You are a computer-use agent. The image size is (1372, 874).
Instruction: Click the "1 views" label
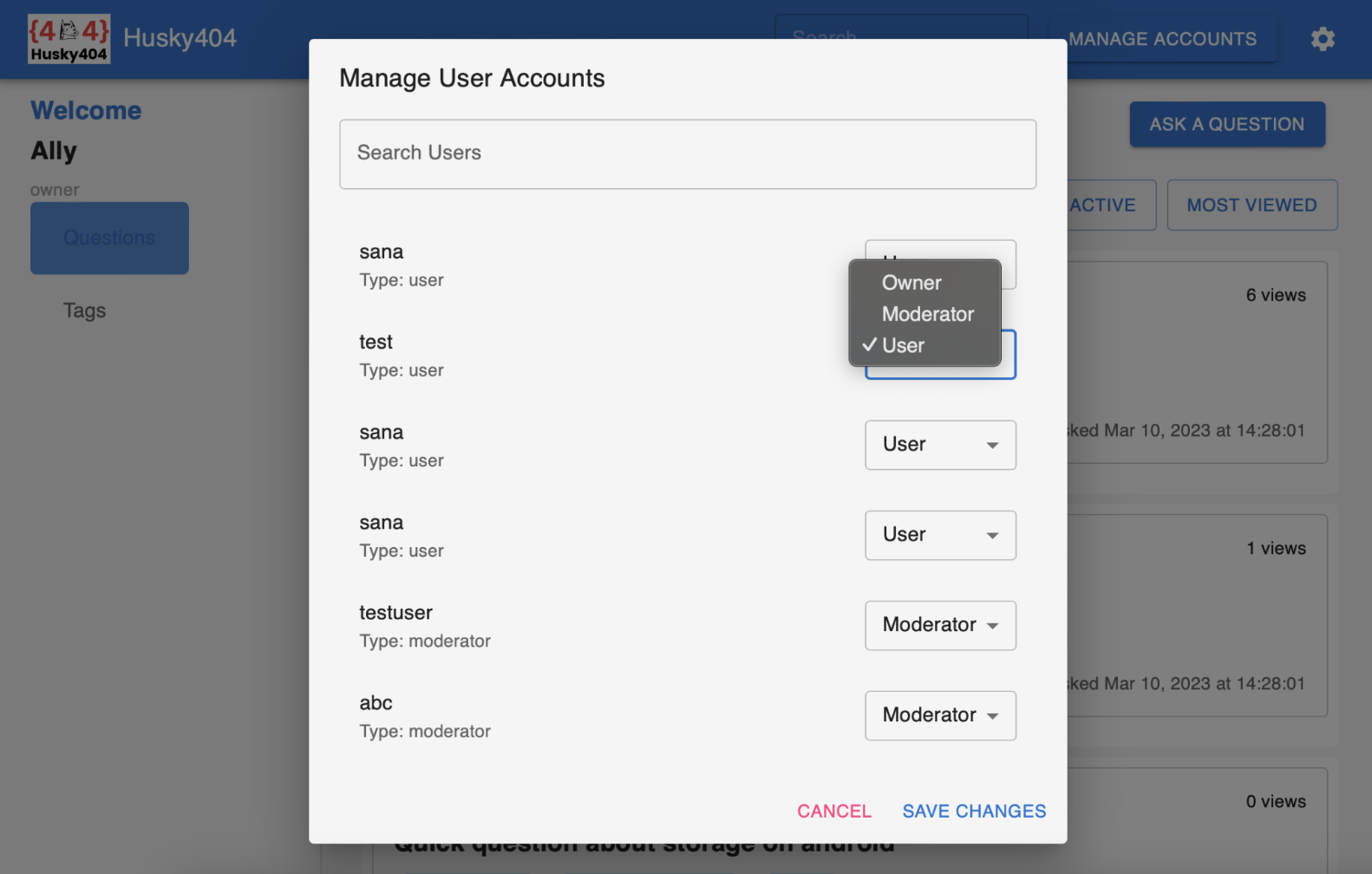[x=1276, y=549]
